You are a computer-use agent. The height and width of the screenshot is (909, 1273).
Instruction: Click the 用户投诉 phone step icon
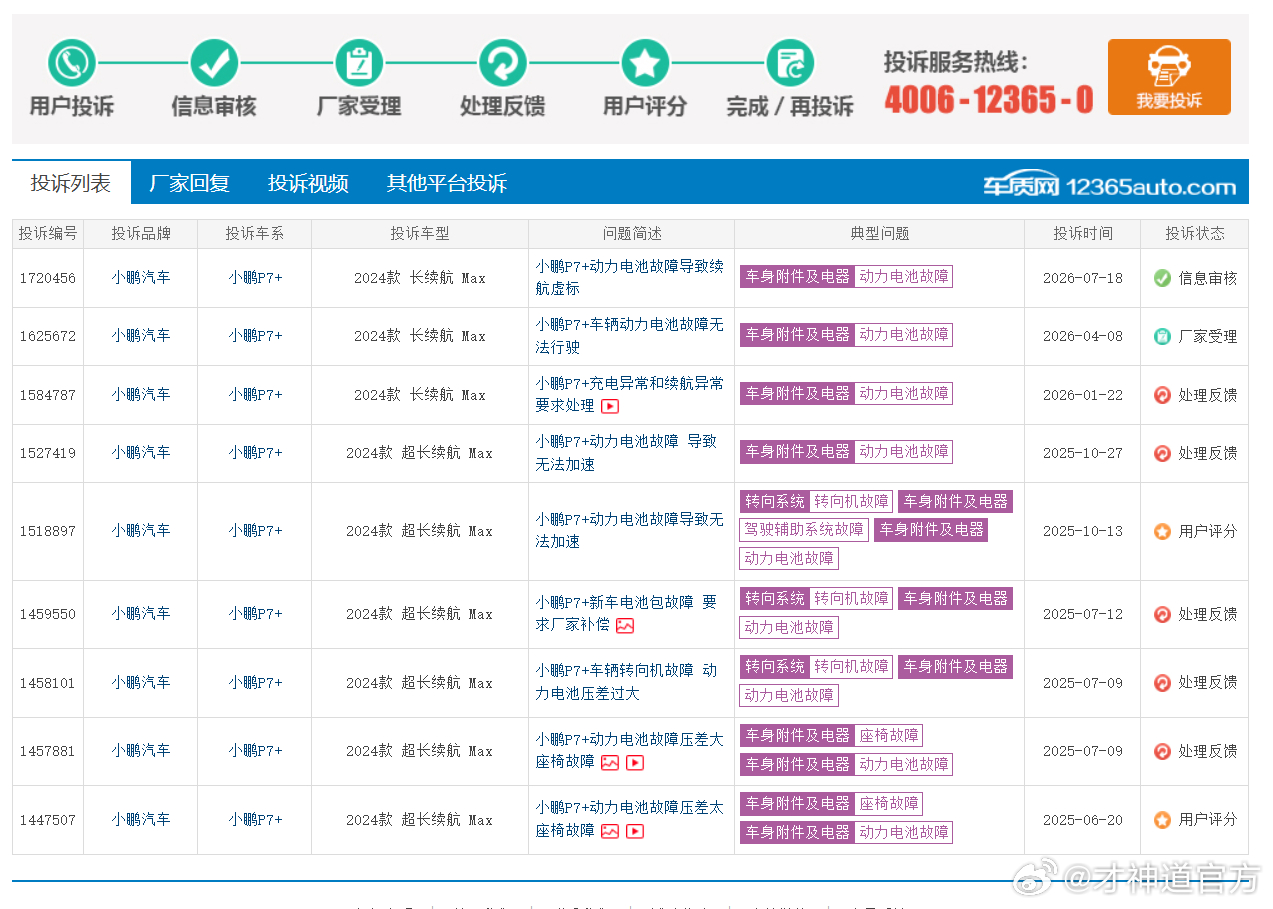click(x=72, y=63)
